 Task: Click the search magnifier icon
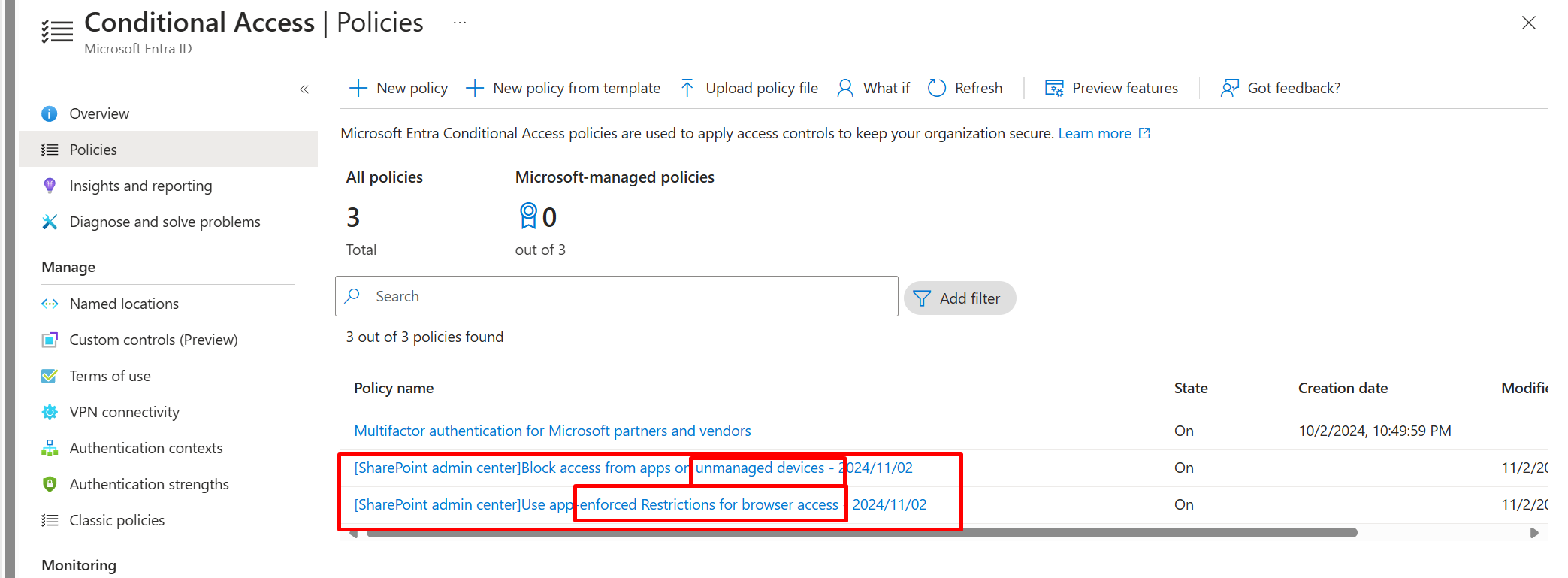coord(352,295)
